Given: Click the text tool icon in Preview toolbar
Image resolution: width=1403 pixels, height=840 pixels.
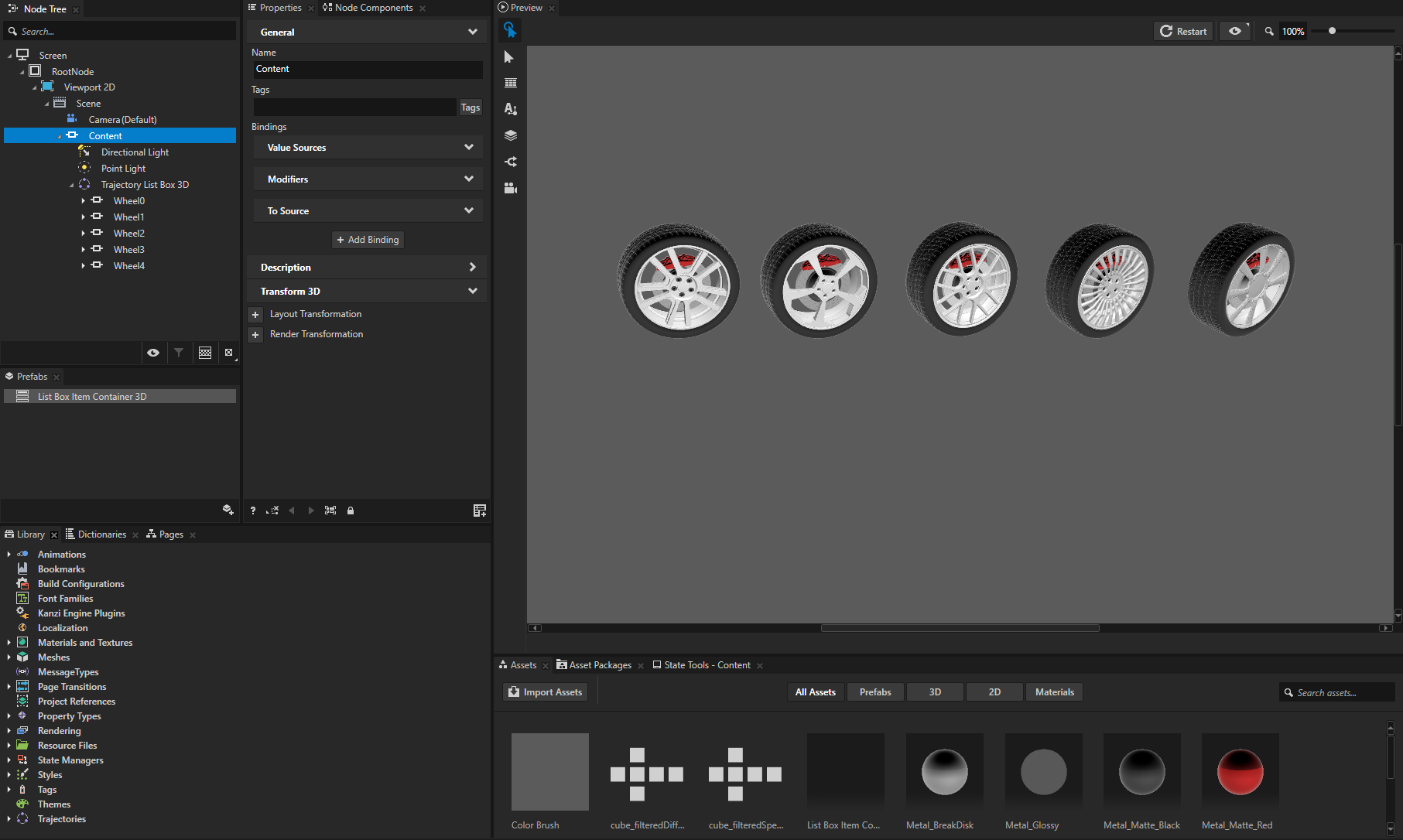Looking at the screenshot, I should tap(510, 109).
